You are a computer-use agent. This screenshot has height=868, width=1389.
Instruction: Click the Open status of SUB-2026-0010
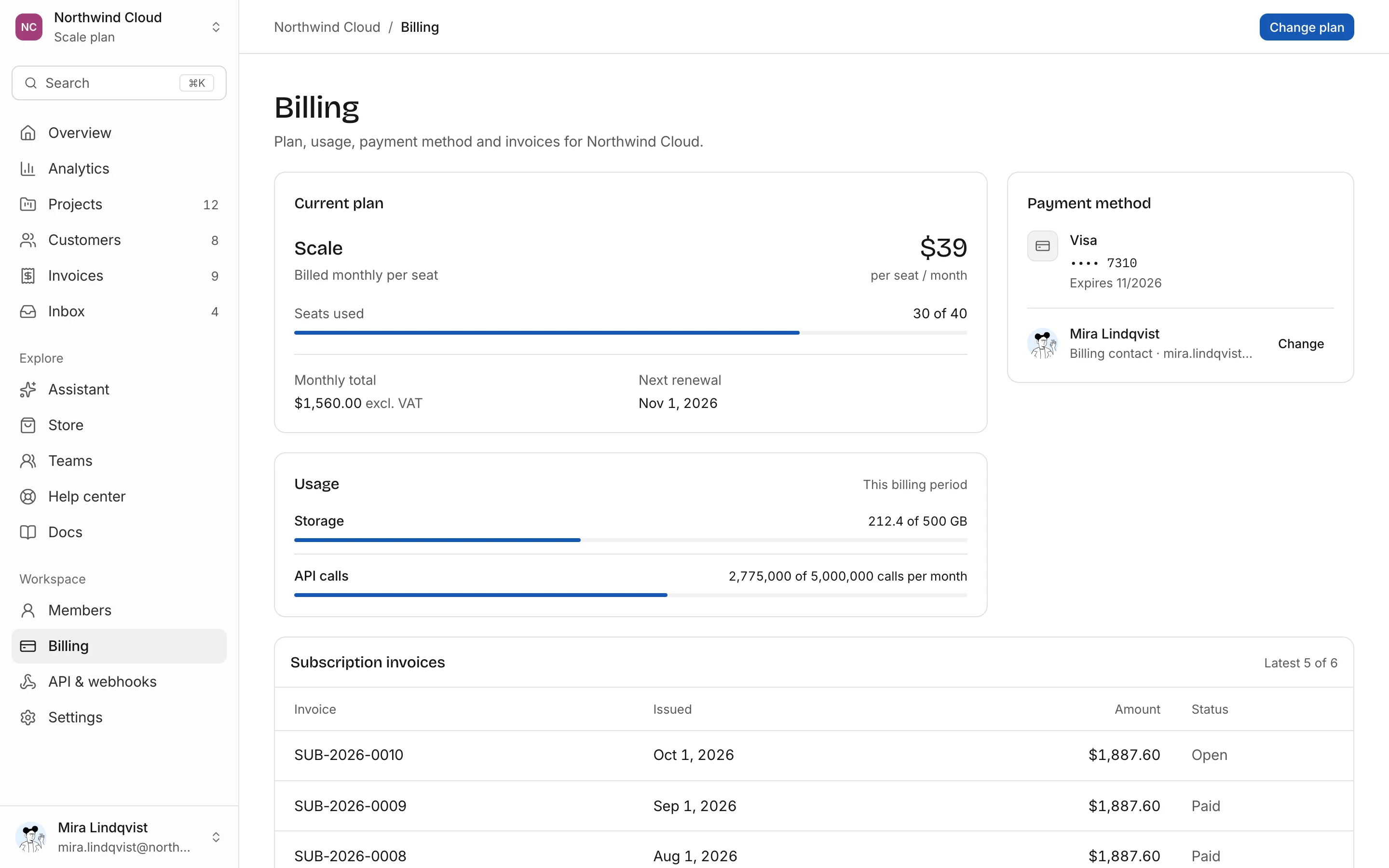coord(1210,755)
